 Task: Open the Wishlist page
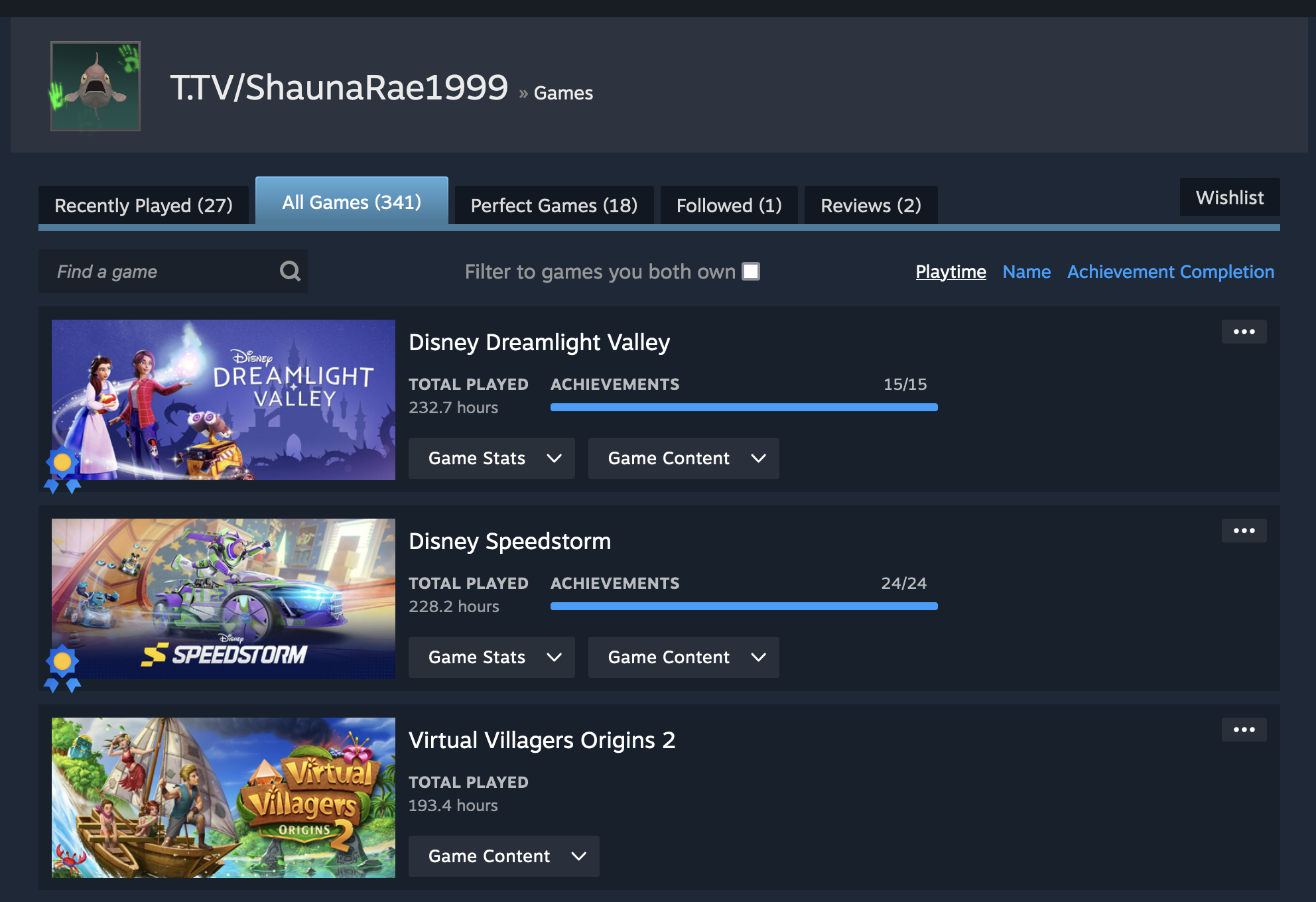point(1230,197)
